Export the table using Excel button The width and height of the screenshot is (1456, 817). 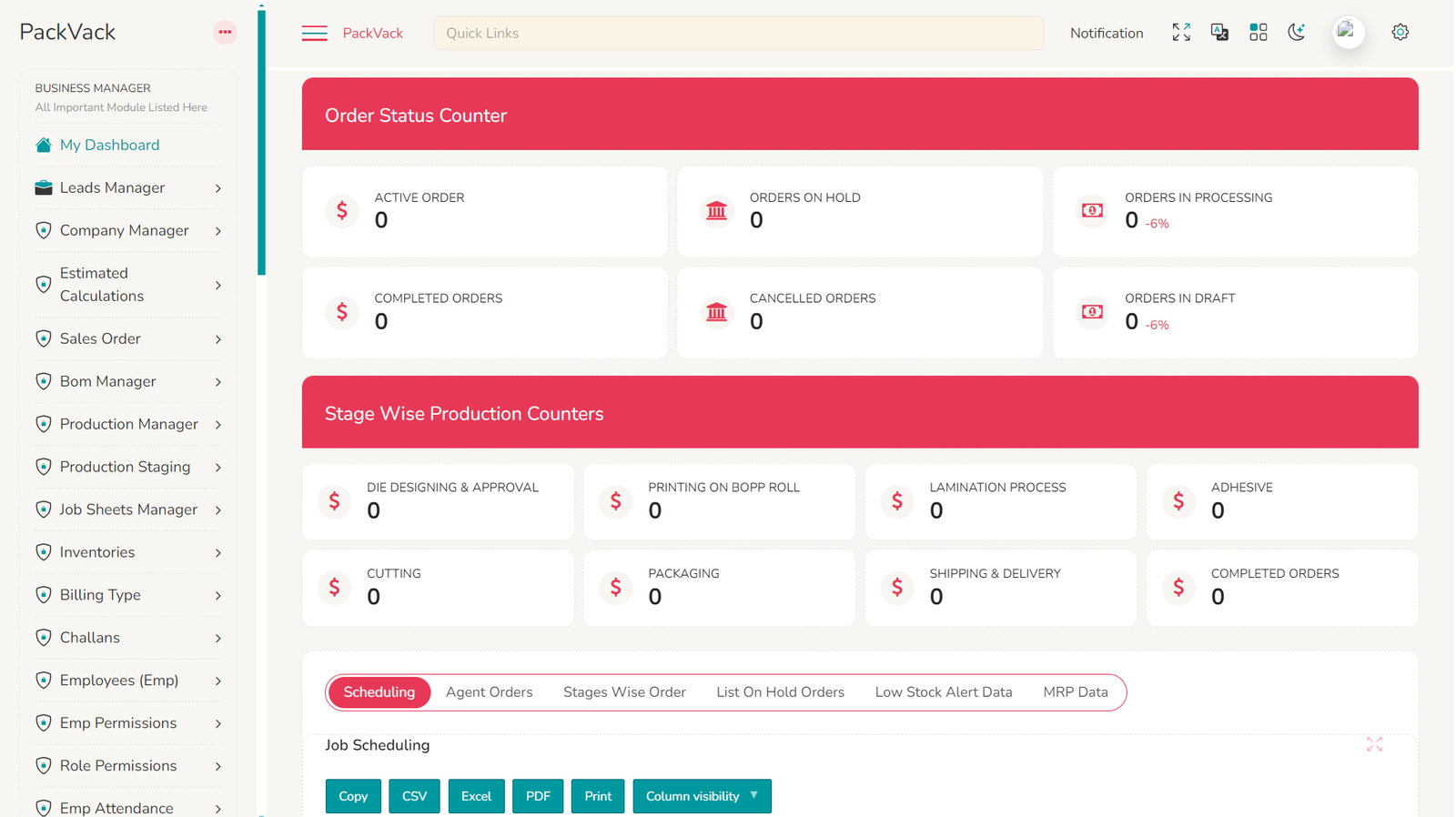pos(476,796)
